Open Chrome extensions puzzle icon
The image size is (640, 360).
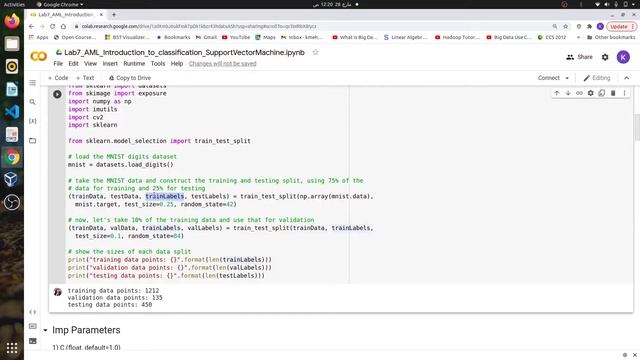point(589,26)
